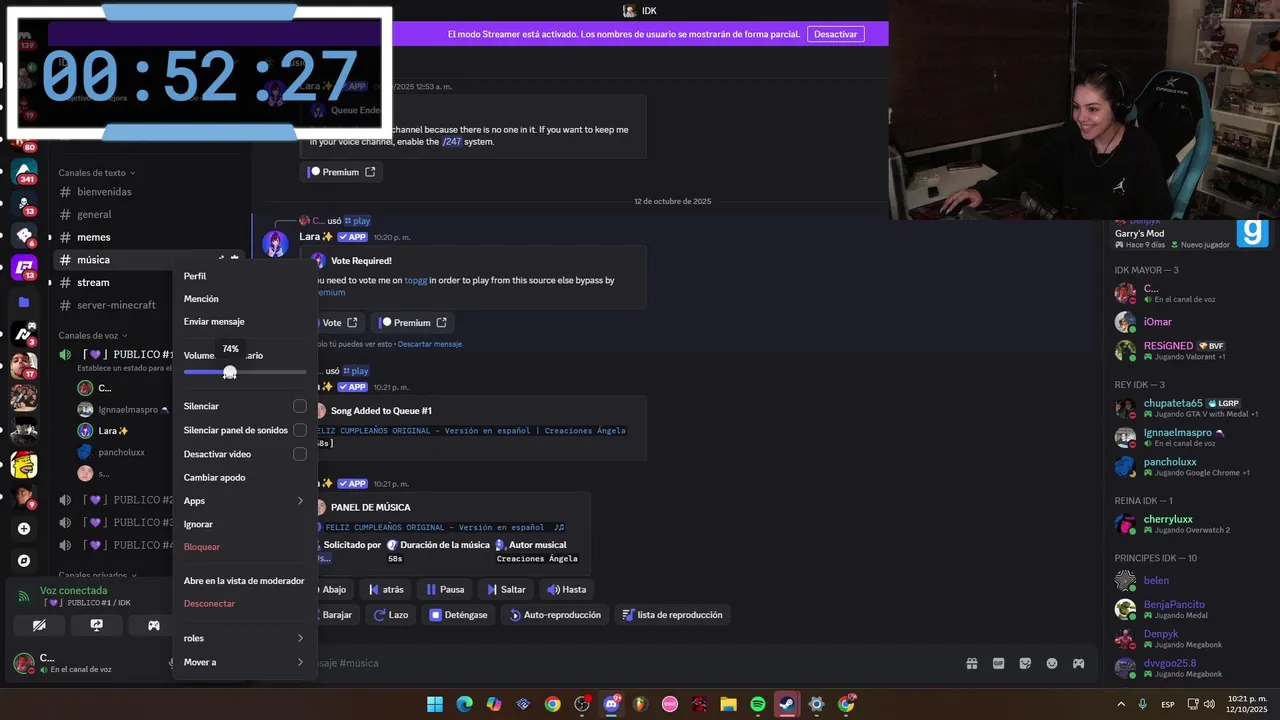This screenshot has height=720, width=1280.
Task: Open emoji picker in message bar
Action: (x=1052, y=663)
